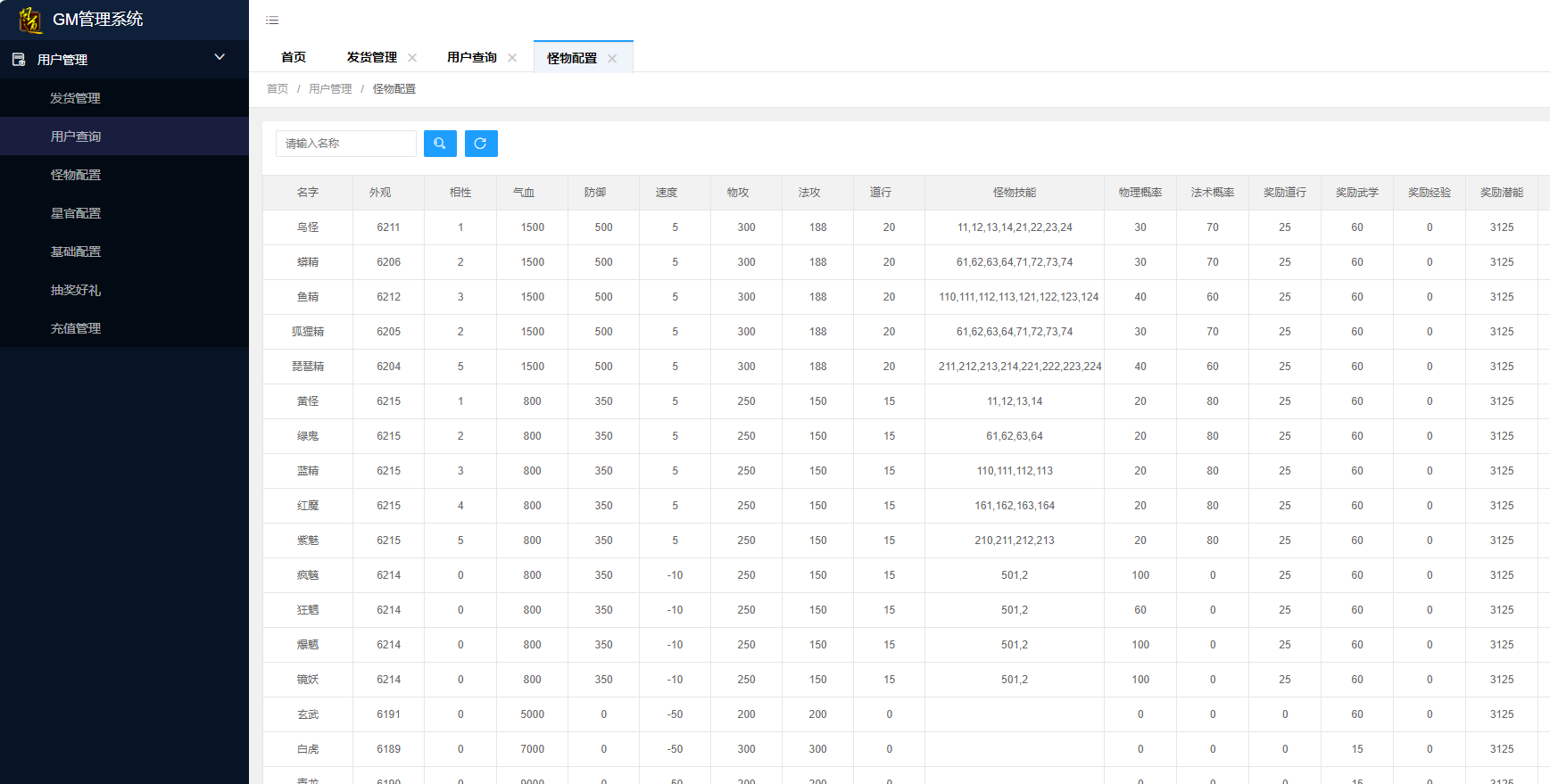
Task: Close the 发货管理 tab
Action: coord(412,58)
